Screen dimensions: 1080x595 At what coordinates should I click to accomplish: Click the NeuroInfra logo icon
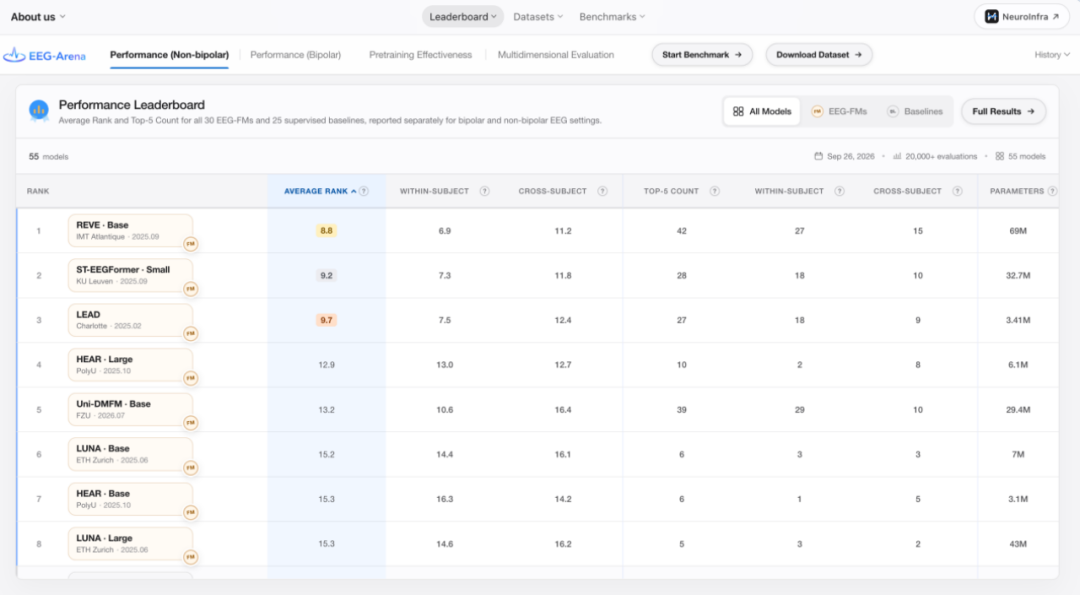click(x=991, y=17)
